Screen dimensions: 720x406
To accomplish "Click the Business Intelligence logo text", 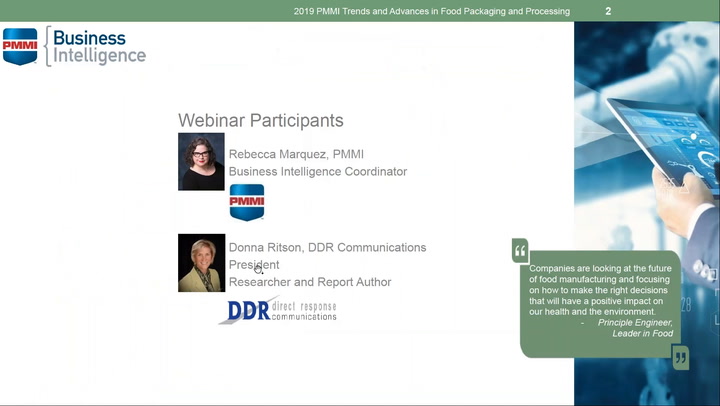I will [x=99, y=46].
